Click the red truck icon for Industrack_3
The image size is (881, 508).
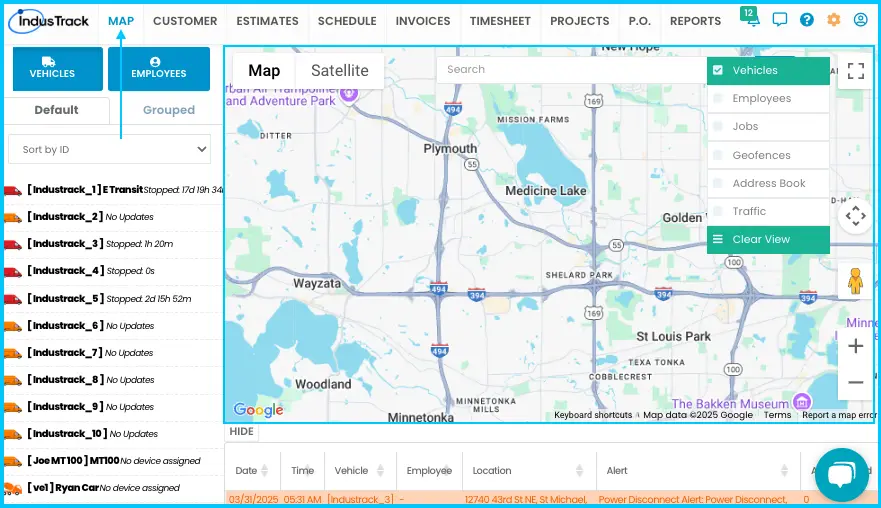point(13,244)
